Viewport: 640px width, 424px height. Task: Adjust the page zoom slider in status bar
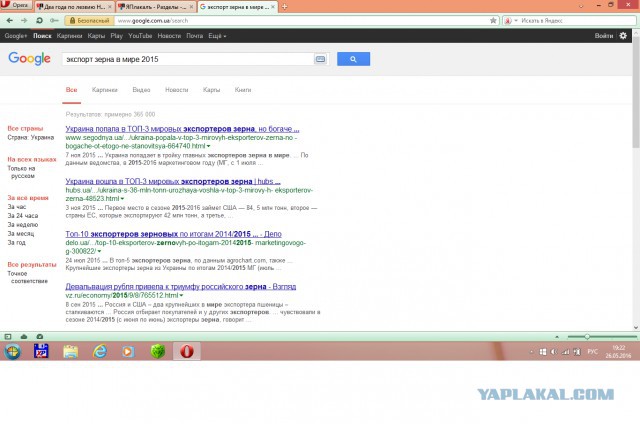(x=586, y=337)
